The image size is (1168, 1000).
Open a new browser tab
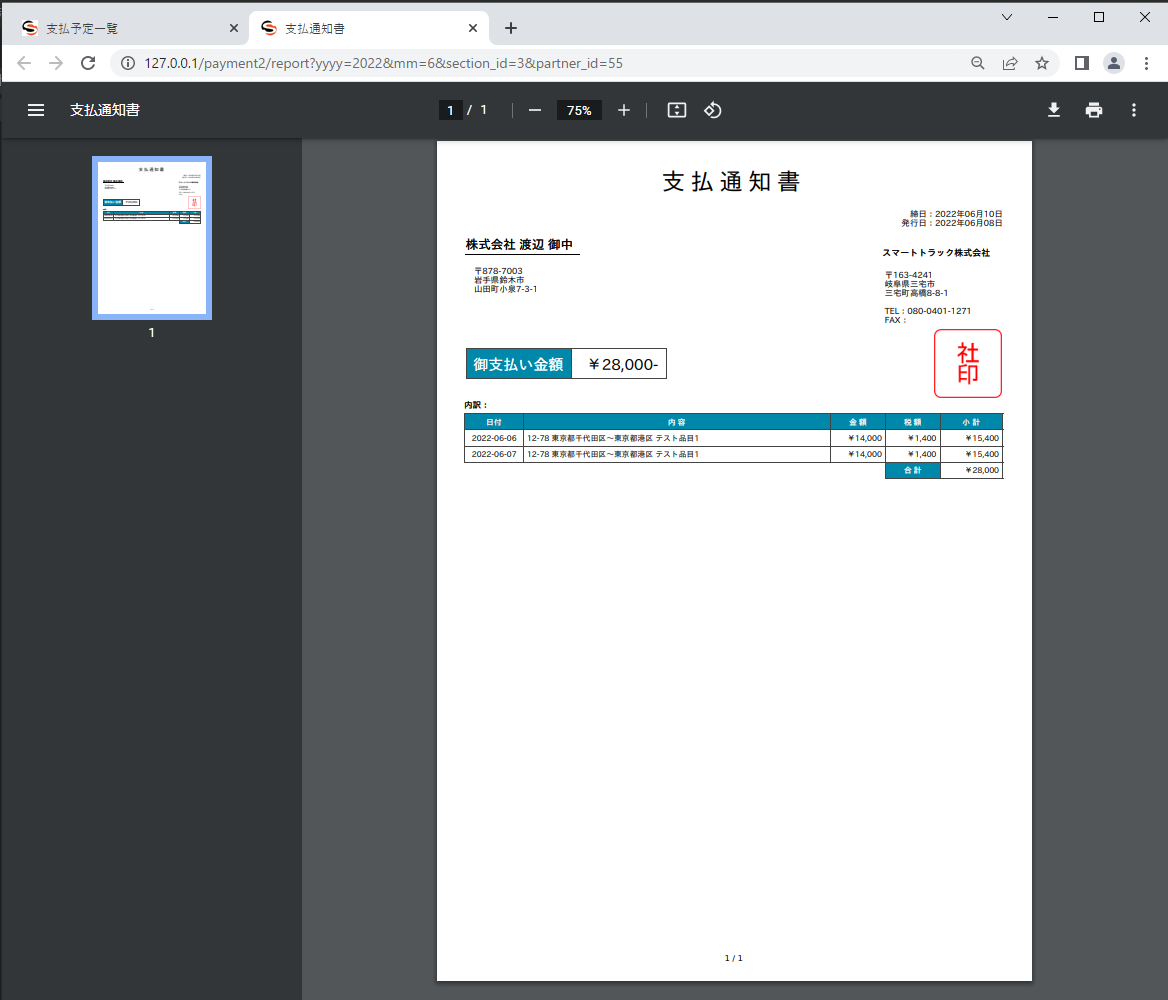pos(511,28)
